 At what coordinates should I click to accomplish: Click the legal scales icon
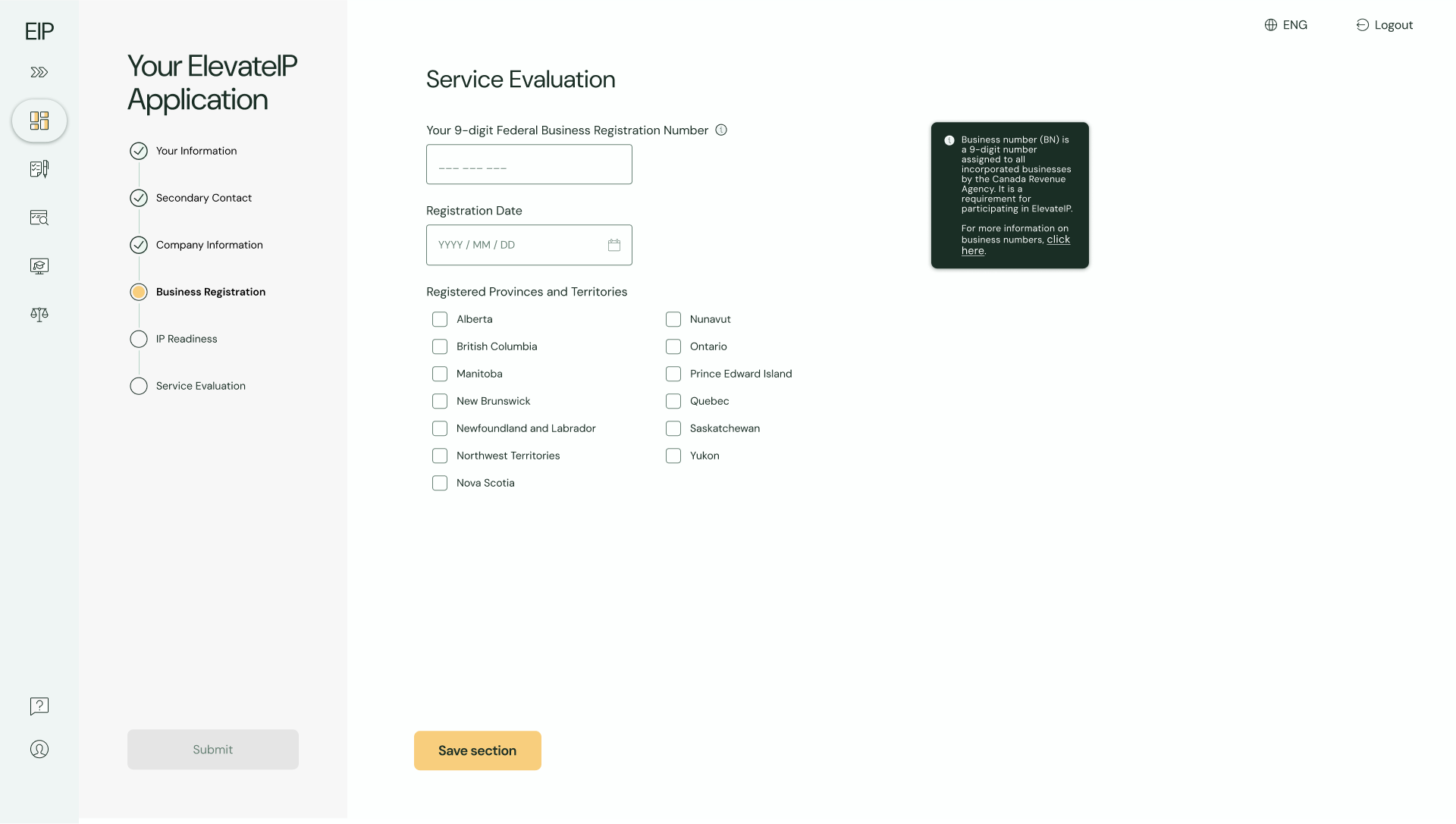[39, 314]
